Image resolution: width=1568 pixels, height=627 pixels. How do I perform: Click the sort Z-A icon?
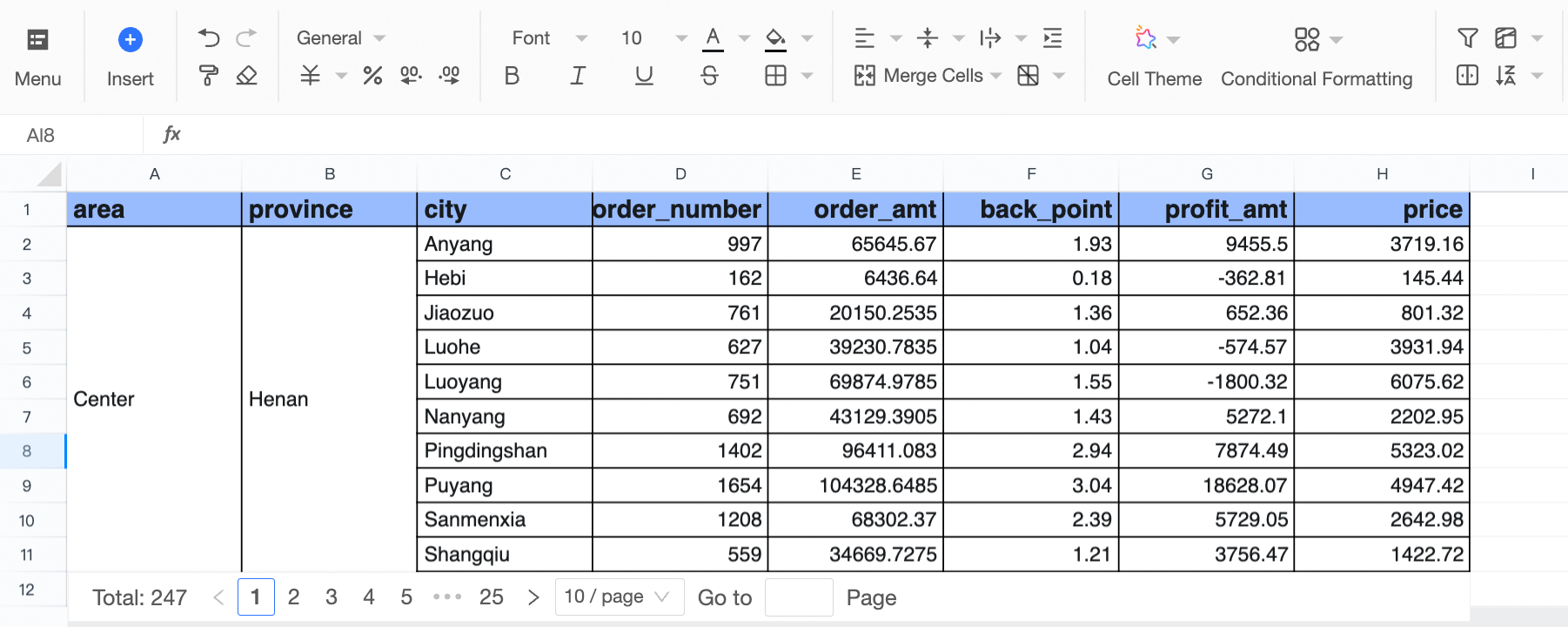coord(1506,76)
